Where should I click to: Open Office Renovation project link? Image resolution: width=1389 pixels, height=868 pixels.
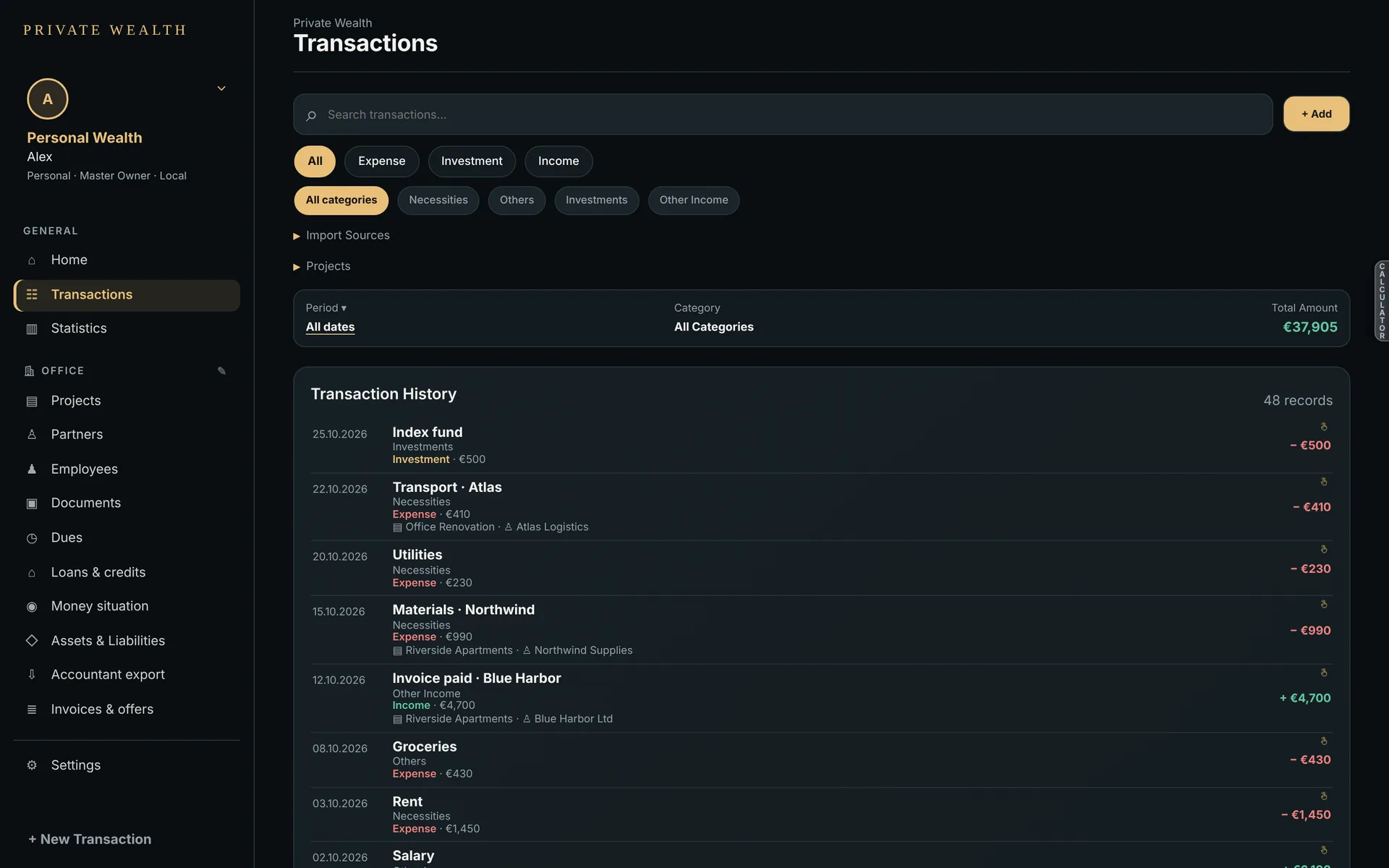443,527
